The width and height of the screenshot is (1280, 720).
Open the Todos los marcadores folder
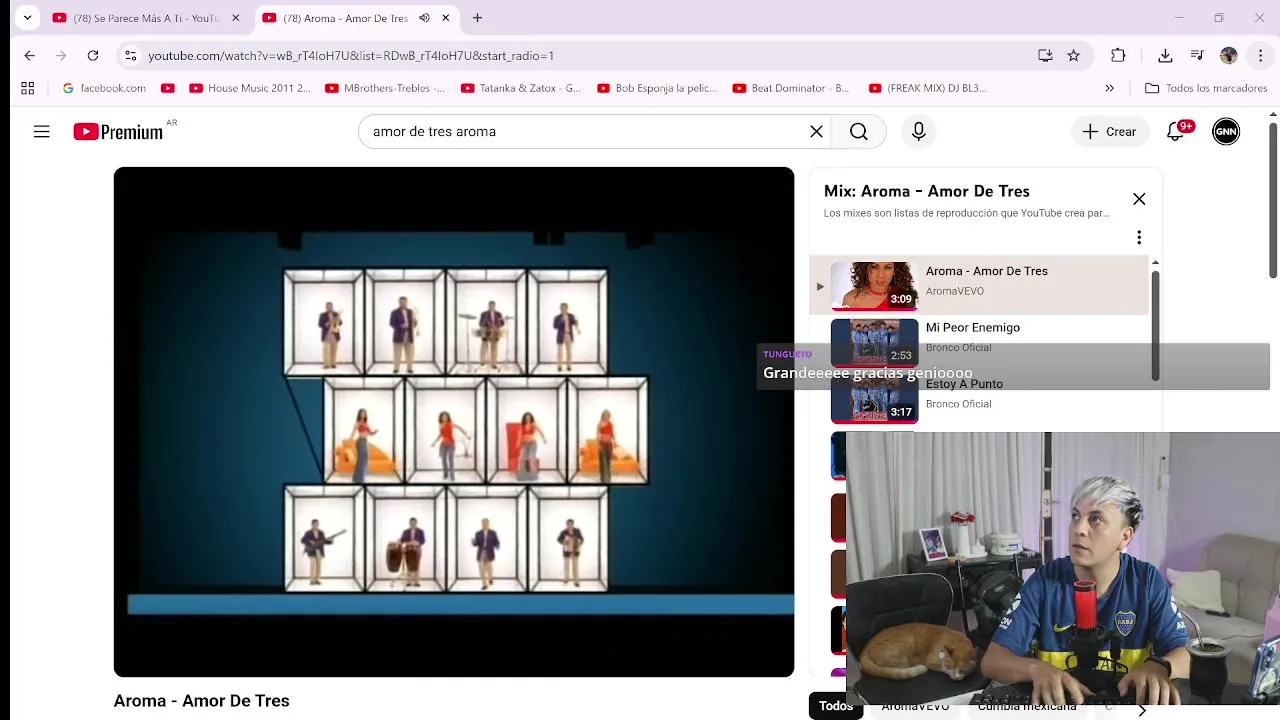(1206, 88)
